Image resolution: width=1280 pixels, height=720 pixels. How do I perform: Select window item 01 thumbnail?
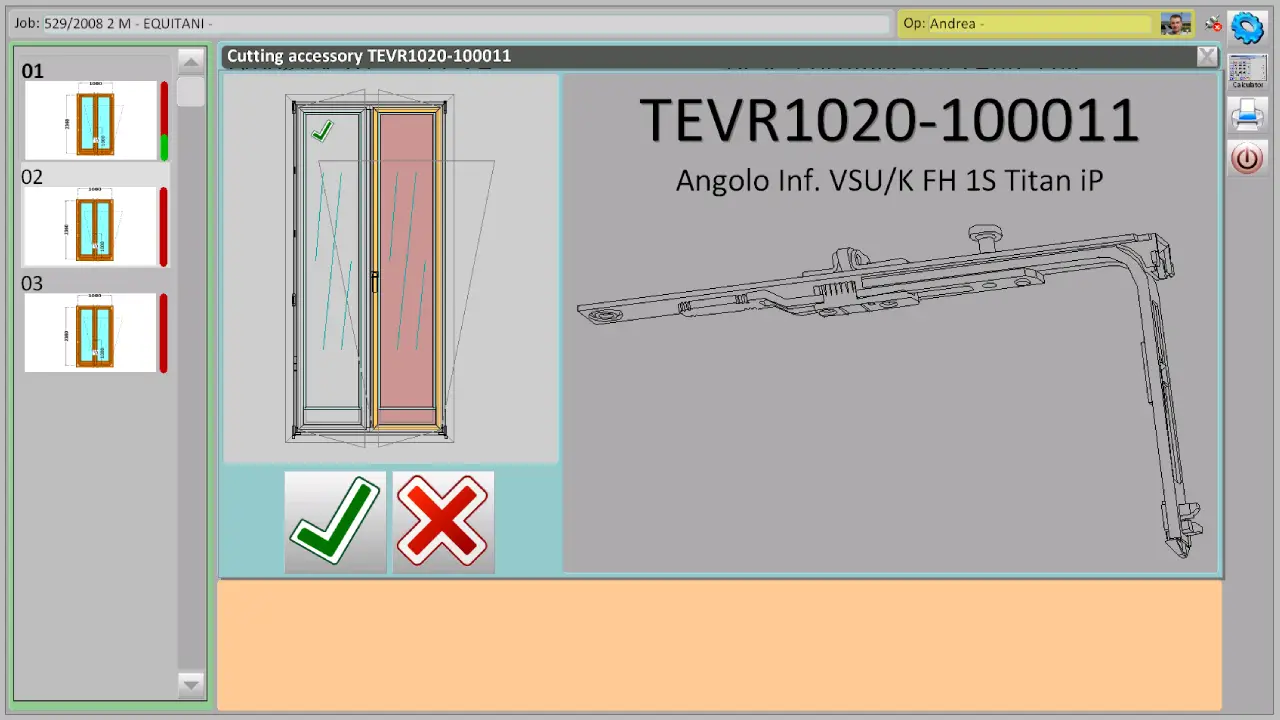pyautogui.click(x=91, y=121)
